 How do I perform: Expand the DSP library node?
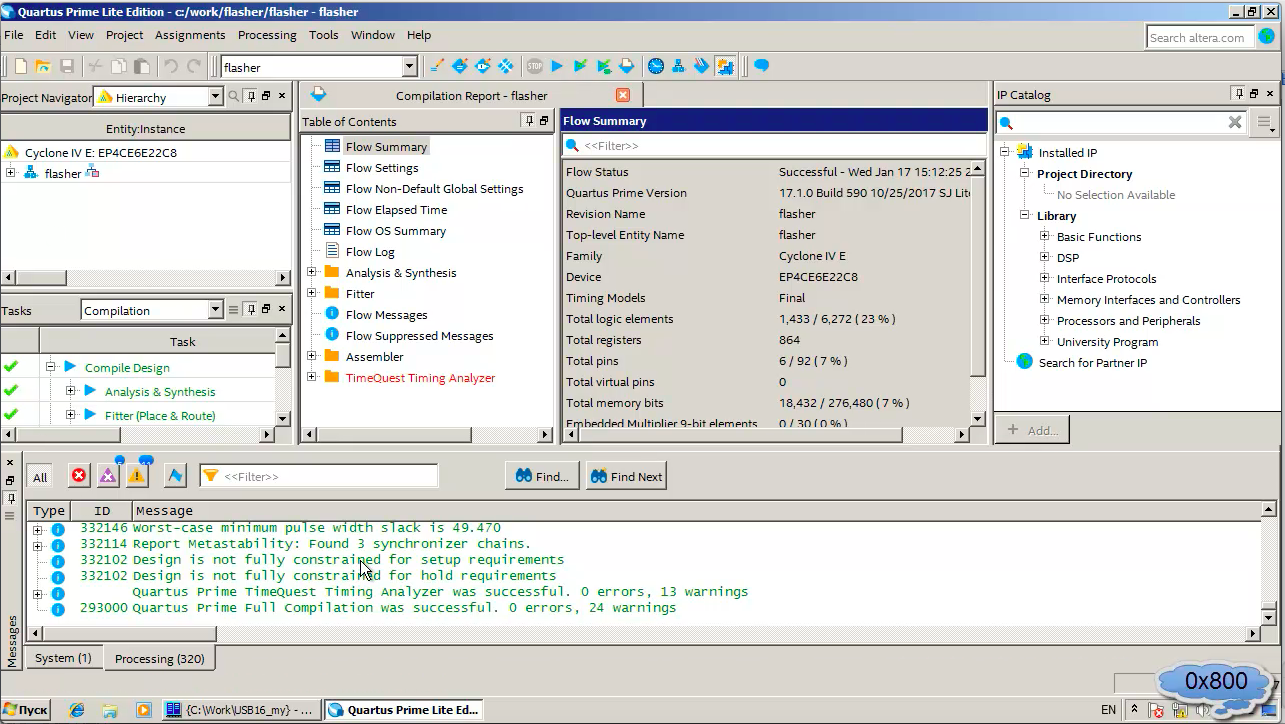(1044, 258)
